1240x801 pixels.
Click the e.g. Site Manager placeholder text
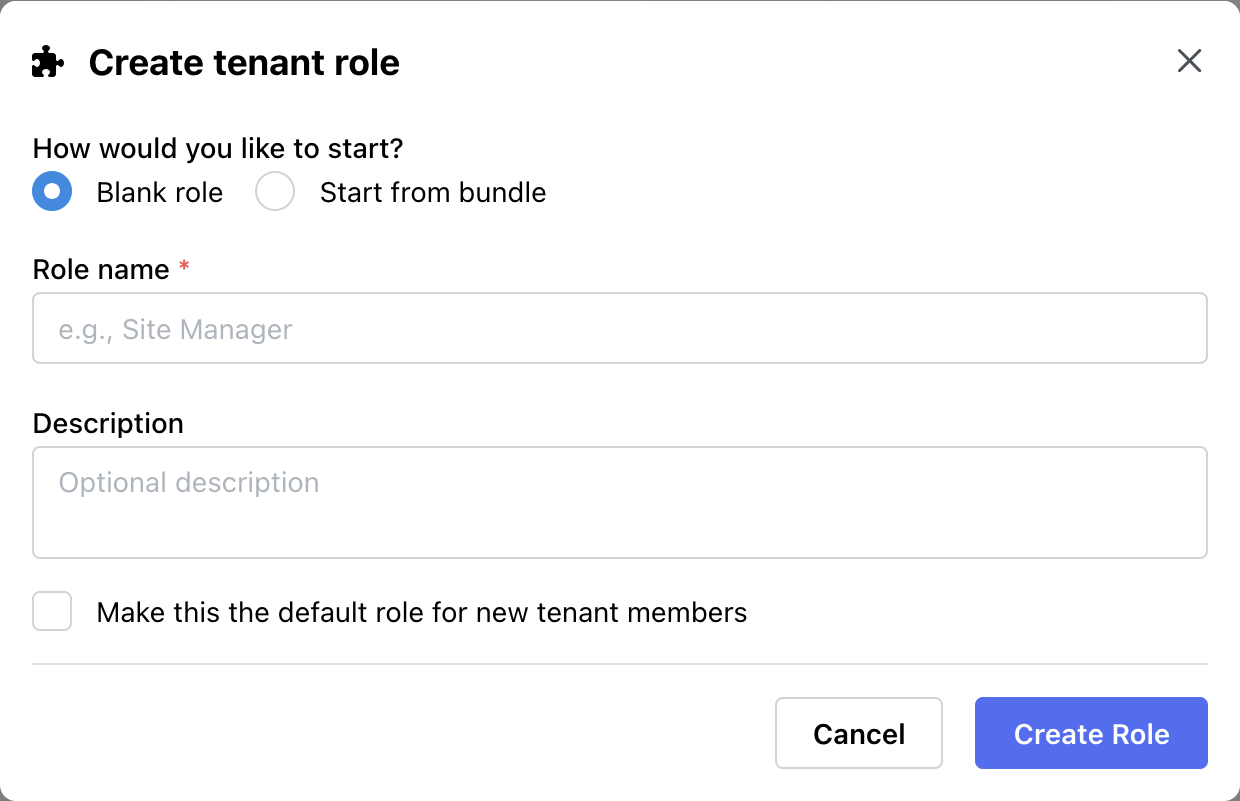tap(176, 328)
